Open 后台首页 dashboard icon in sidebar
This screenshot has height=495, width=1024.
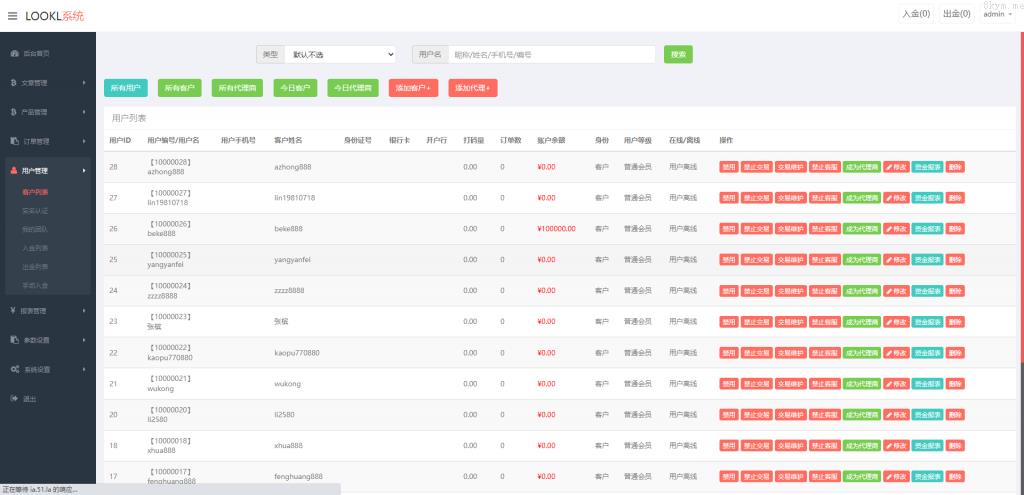pyautogui.click(x=14, y=53)
